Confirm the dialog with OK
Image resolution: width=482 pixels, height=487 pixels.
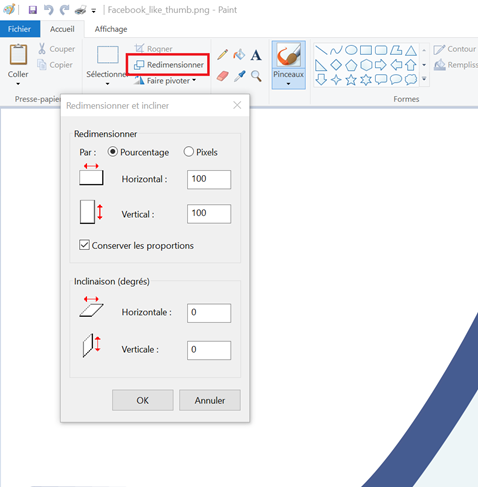point(143,400)
